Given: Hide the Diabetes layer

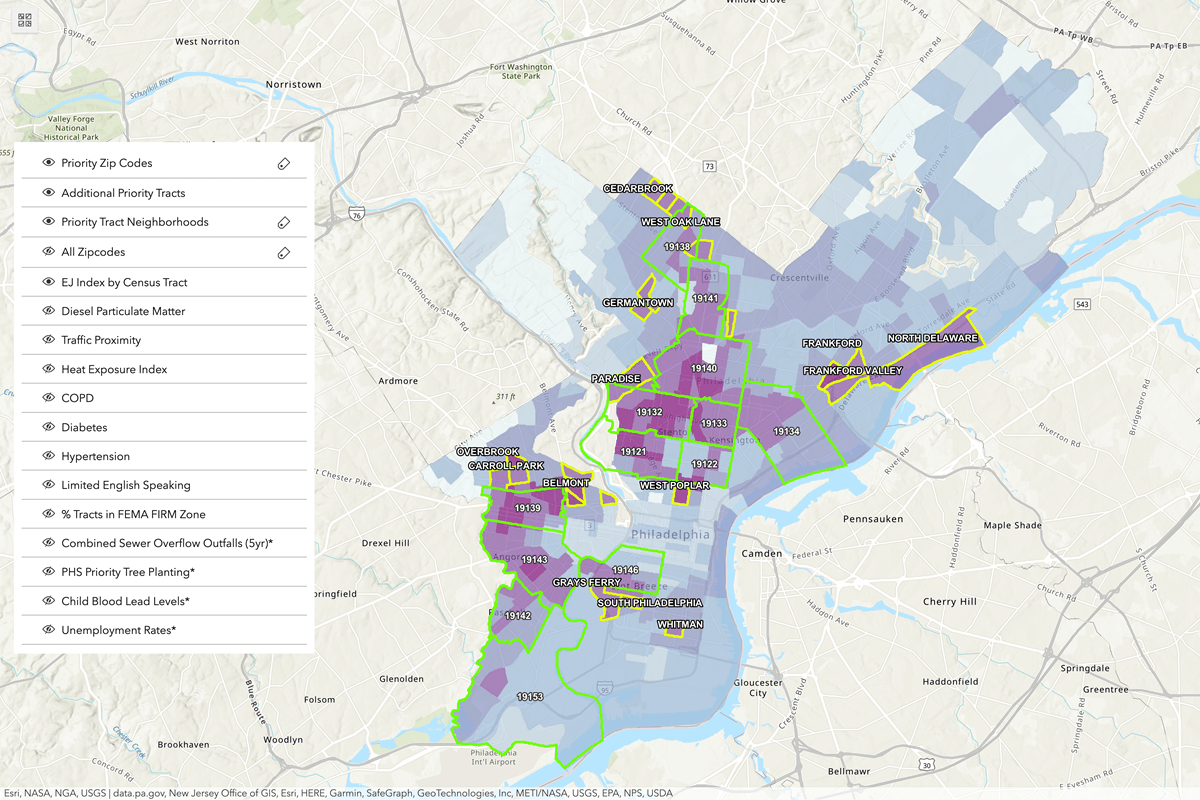Looking at the screenshot, I should (x=47, y=427).
